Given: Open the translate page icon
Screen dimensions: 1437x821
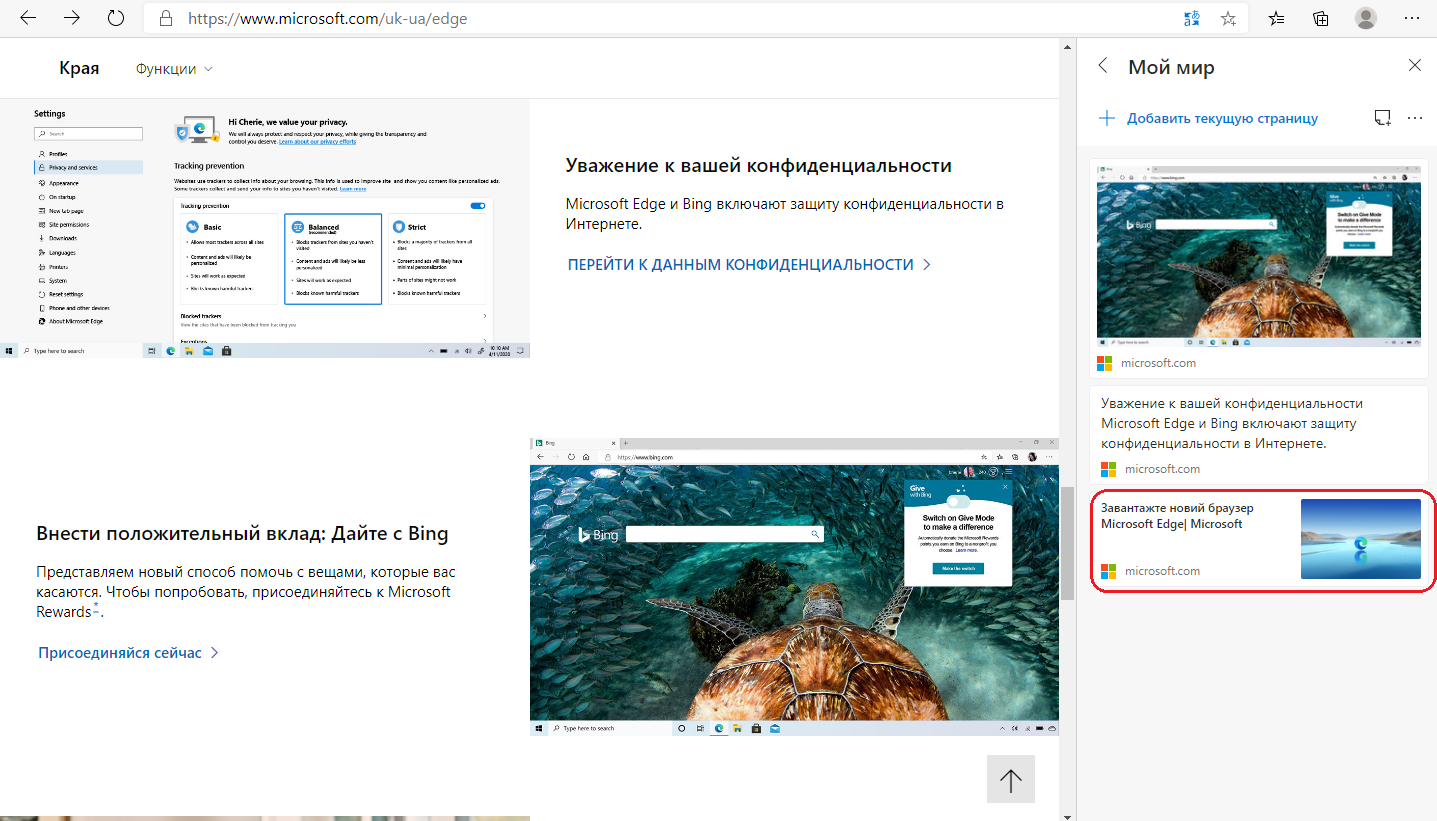Looking at the screenshot, I should 1191,18.
